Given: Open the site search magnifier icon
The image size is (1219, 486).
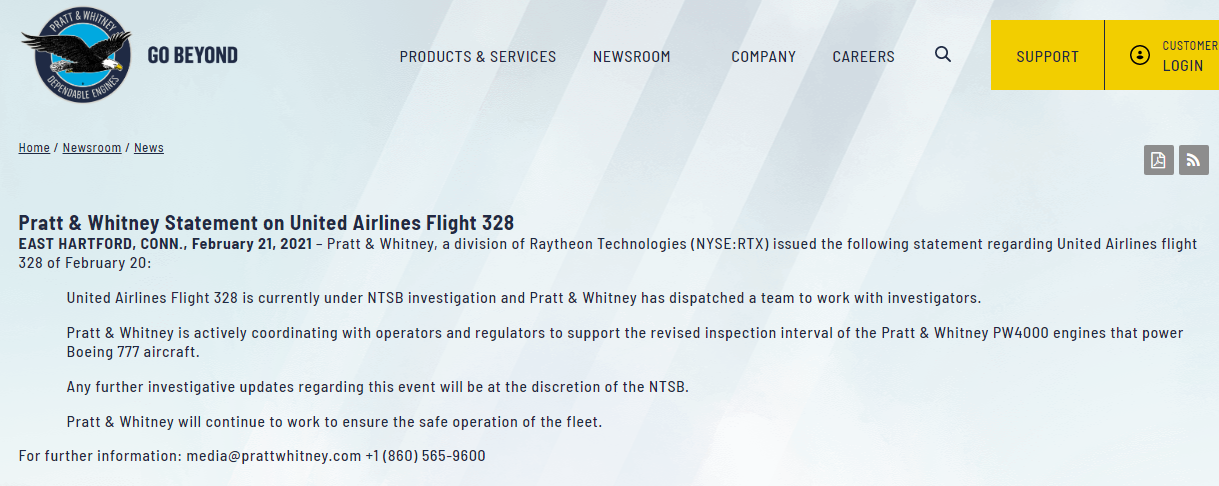Looking at the screenshot, I should [943, 55].
